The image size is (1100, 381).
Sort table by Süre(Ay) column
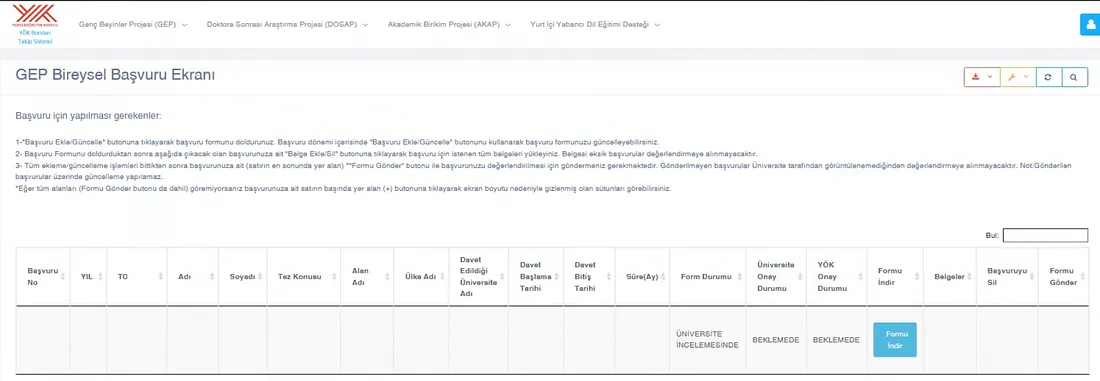(x=642, y=276)
